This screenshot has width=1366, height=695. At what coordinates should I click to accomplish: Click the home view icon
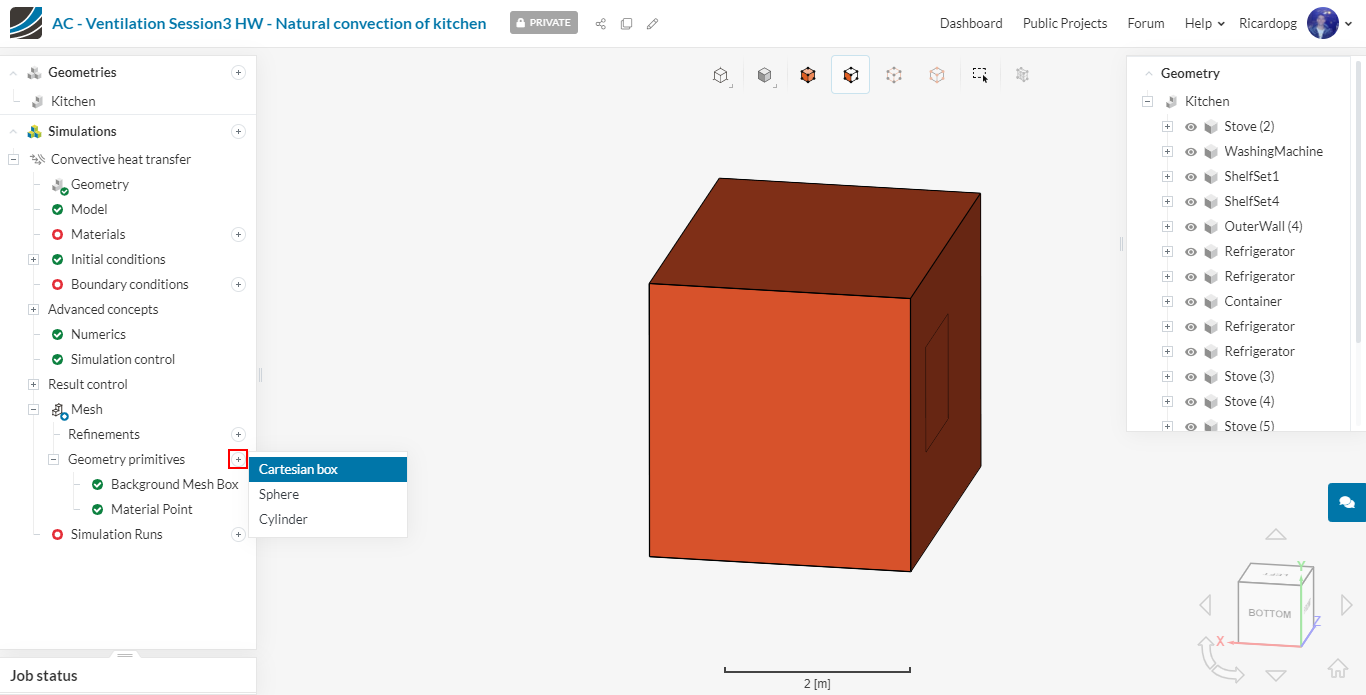pyautogui.click(x=1337, y=668)
